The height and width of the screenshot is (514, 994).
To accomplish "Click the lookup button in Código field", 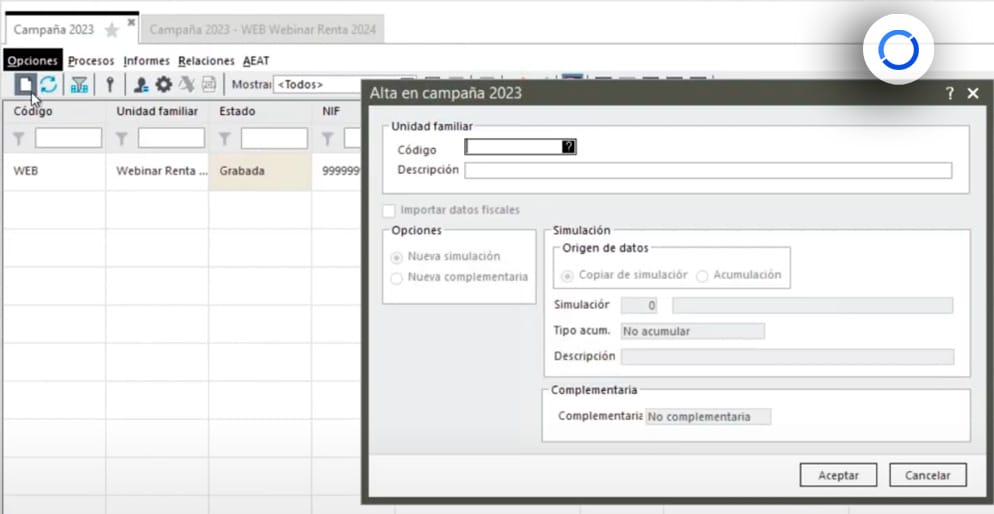I will [x=569, y=147].
